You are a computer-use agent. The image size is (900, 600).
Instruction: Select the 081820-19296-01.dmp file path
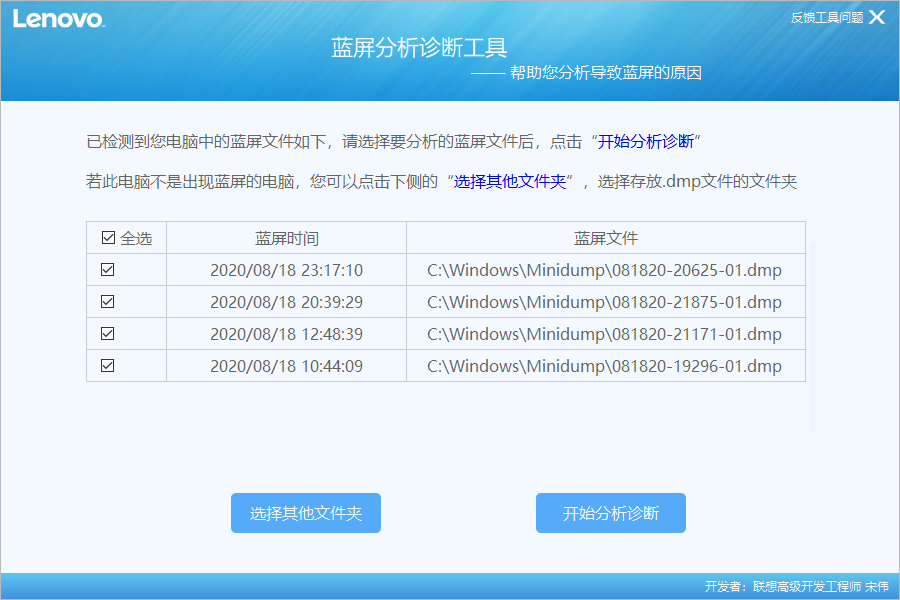[604, 366]
